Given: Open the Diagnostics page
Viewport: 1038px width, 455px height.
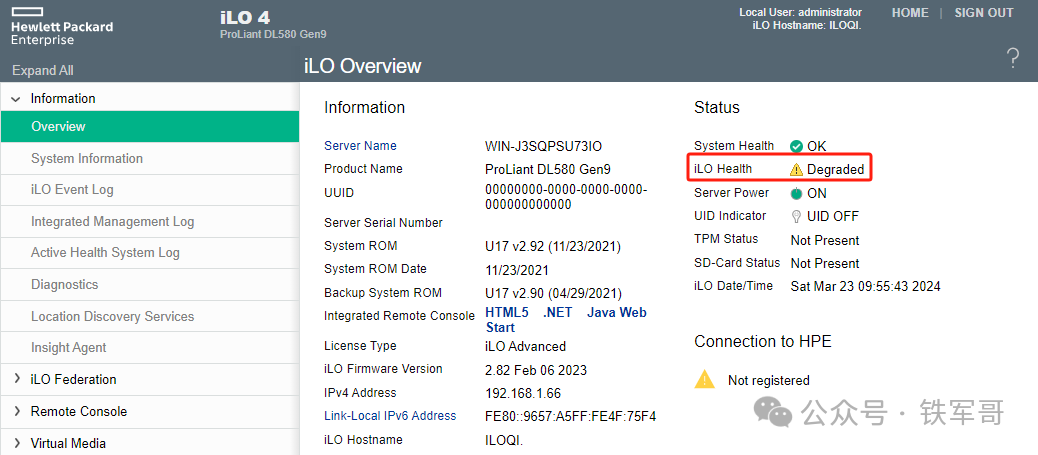Looking at the screenshot, I should point(150,284).
